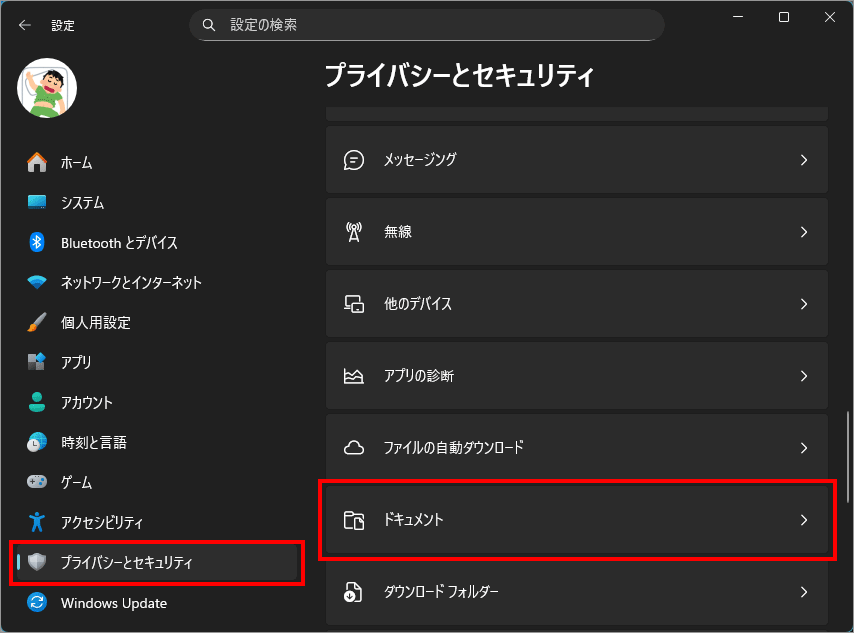Open the Bluetooth とデバイス icon
This screenshot has height=633, width=854.
pyautogui.click(x=37, y=242)
